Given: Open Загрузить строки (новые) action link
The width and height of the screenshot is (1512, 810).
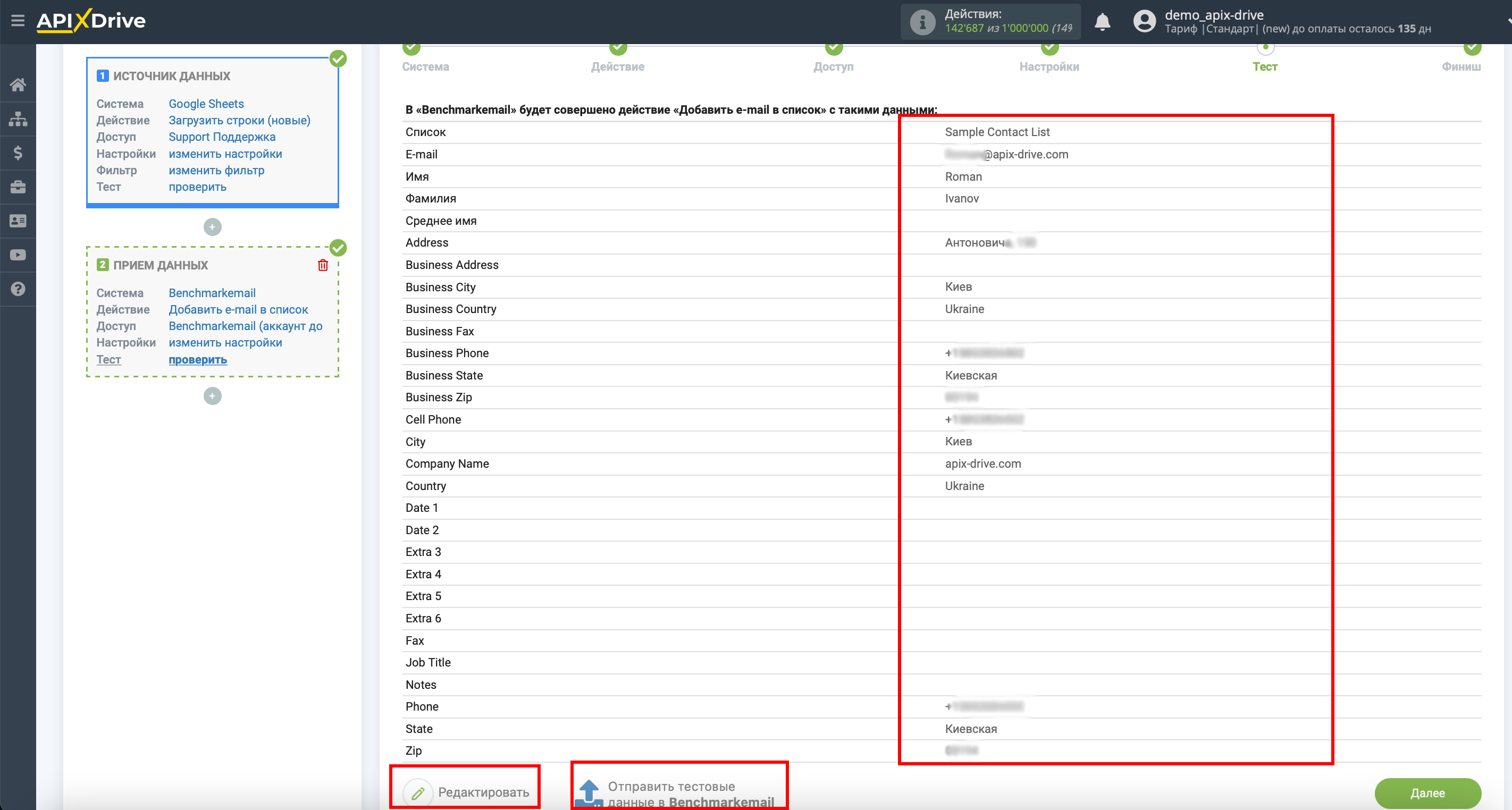Looking at the screenshot, I should [x=239, y=120].
